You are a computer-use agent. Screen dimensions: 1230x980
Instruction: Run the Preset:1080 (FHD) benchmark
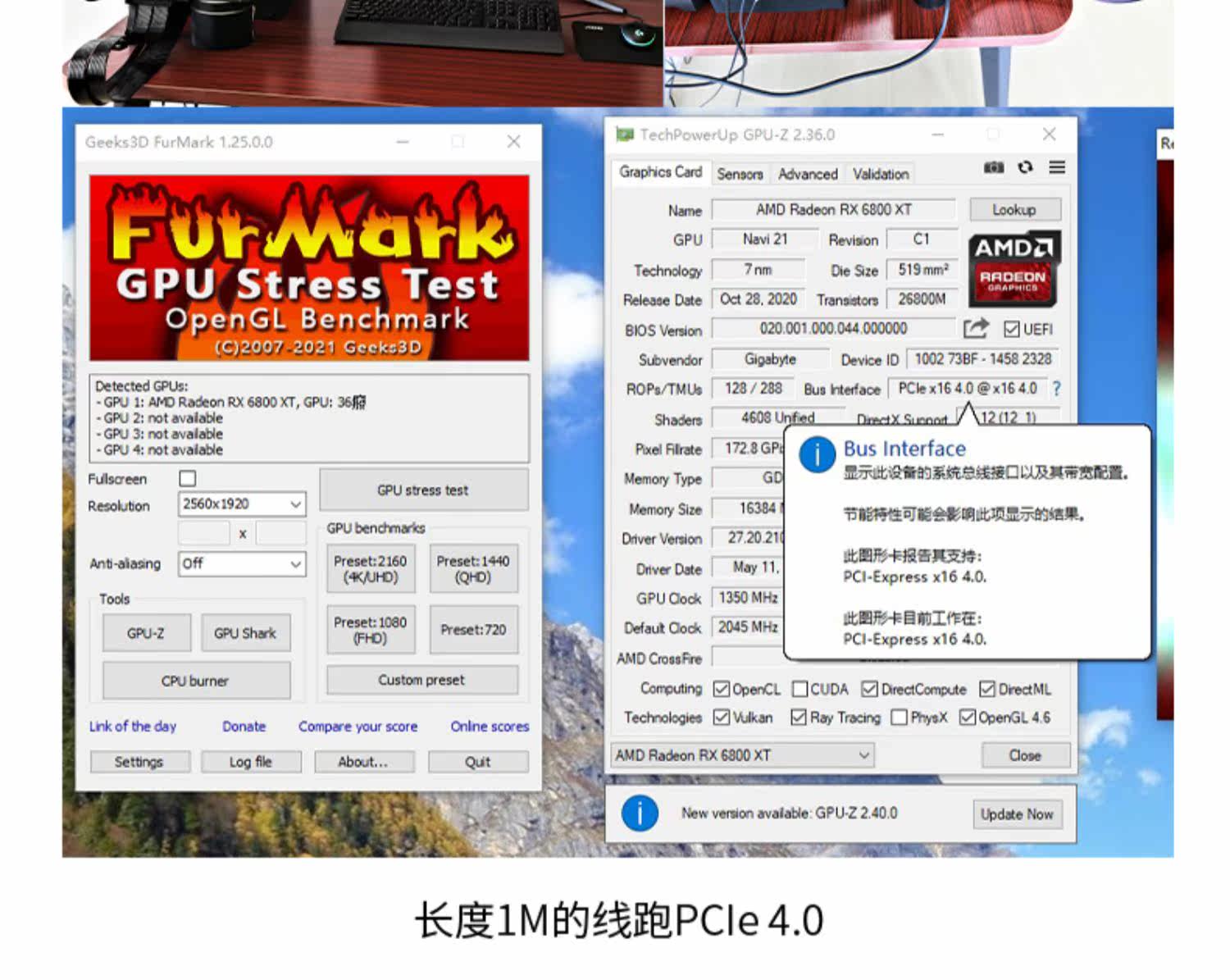click(370, 630)
